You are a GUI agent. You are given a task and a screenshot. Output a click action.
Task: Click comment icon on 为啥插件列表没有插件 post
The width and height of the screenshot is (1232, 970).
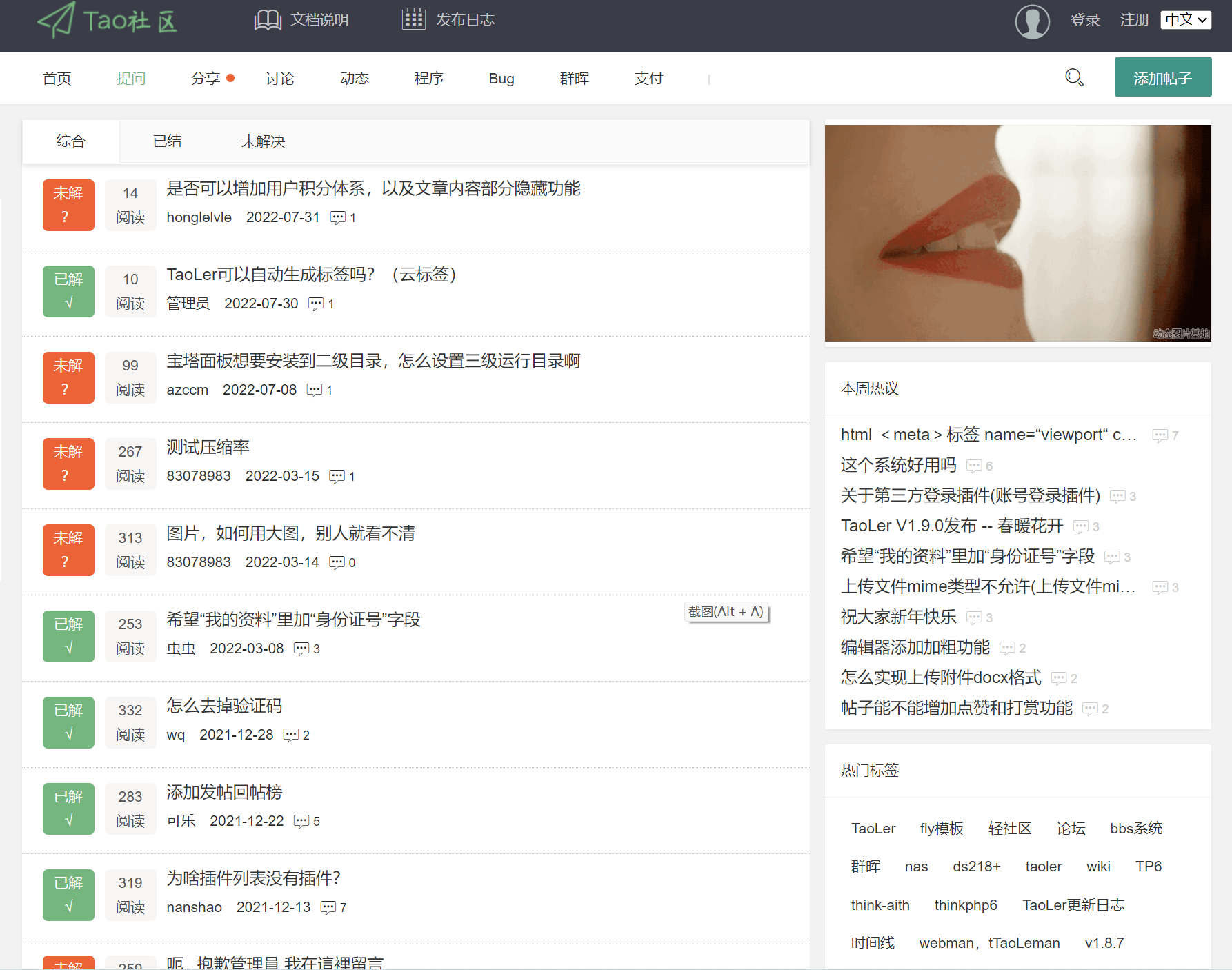[328, 908]
